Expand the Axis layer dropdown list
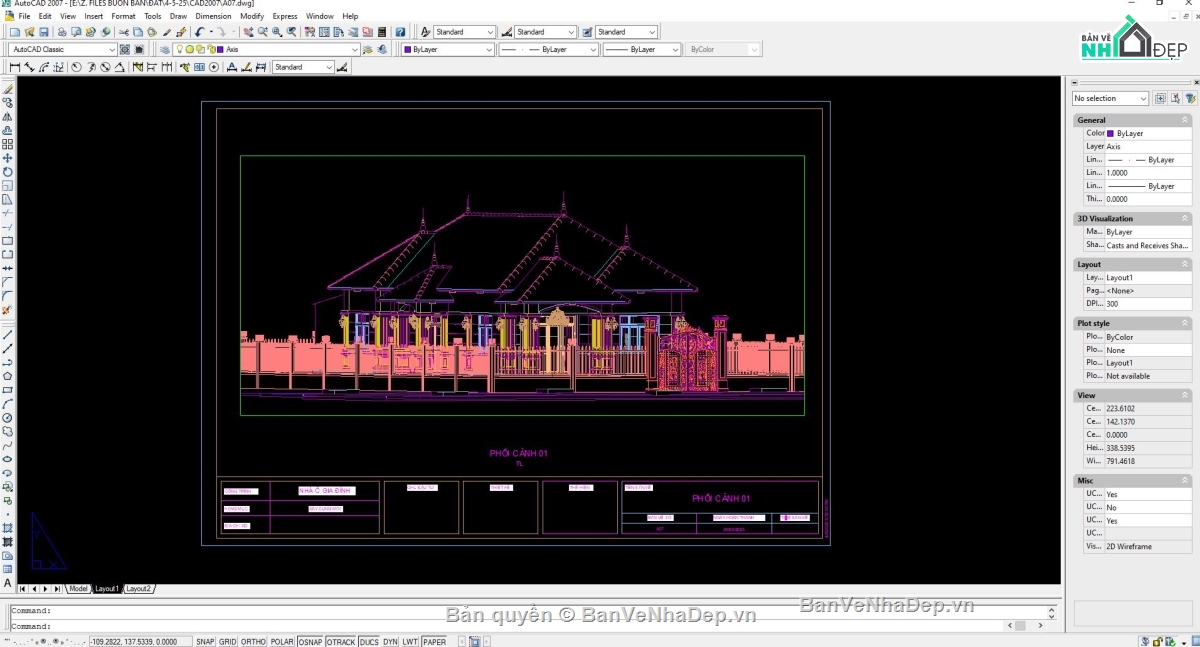 [354, 49]
